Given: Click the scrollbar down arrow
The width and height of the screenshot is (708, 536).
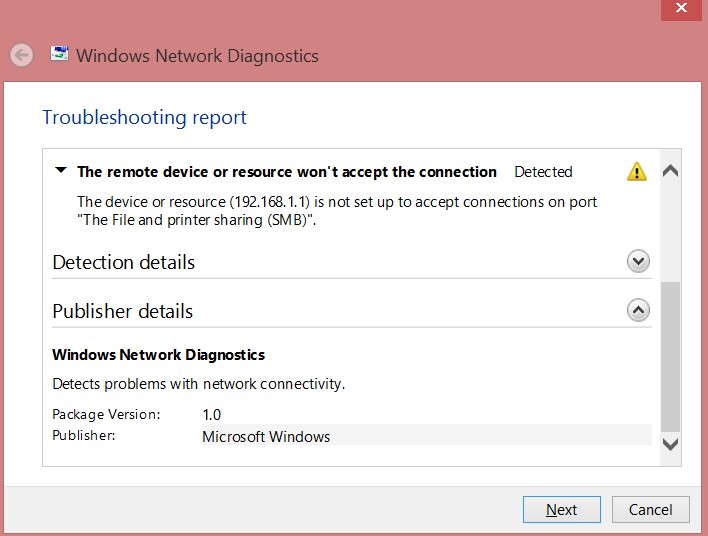Looking at the screenshot, I should pos(671,443).
